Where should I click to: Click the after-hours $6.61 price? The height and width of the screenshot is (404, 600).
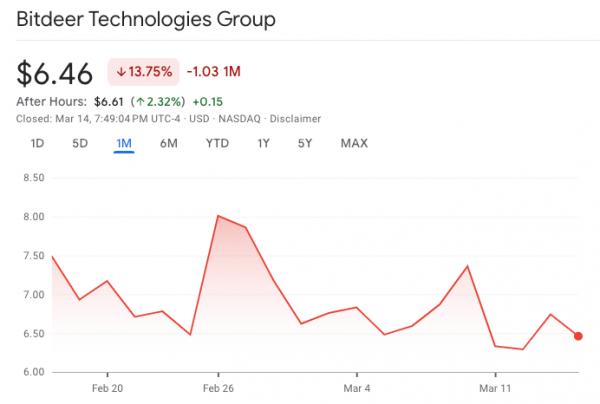[108, 101]
